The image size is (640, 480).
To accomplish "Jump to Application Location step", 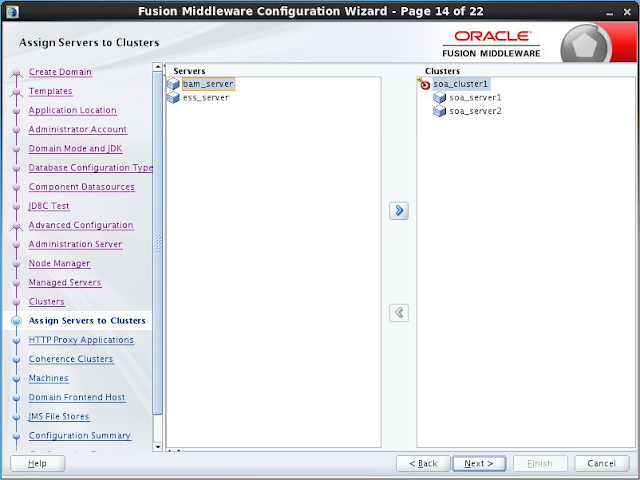I will click(x=73, y=110).
